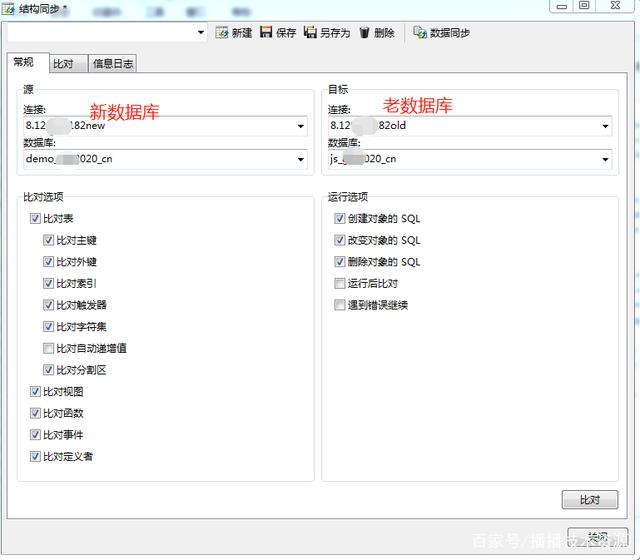Click the 关闭 button at the bottom
Image resolution: width=640 pixels, height=560 pixels.
[x=598, y=538]
